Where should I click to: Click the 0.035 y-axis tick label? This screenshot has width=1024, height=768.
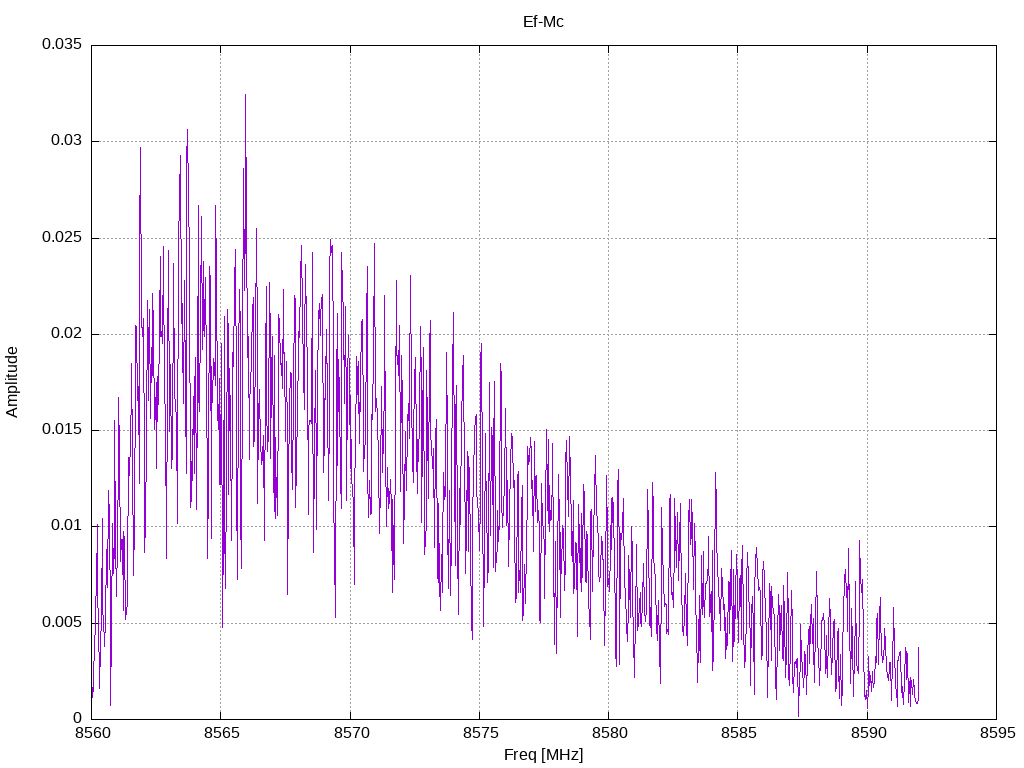[x=62, y=44]
